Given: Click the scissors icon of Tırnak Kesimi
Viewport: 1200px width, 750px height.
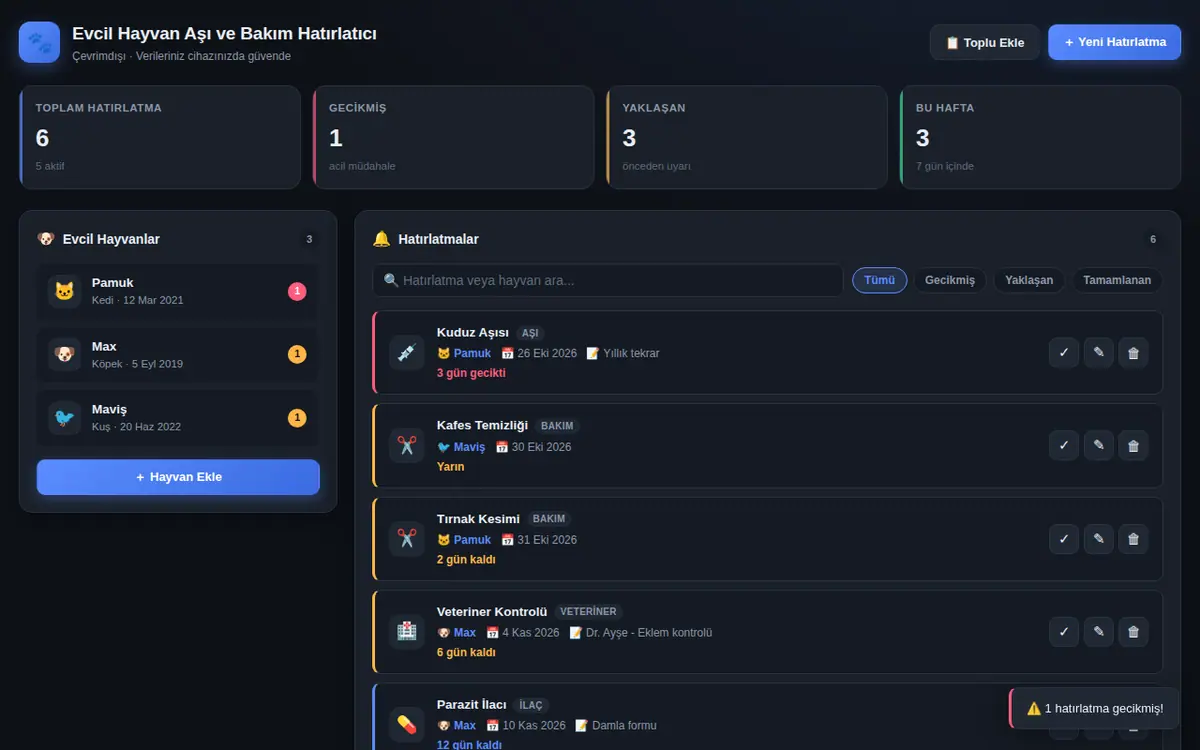Looking at the screenshot, I should (407, 539).
